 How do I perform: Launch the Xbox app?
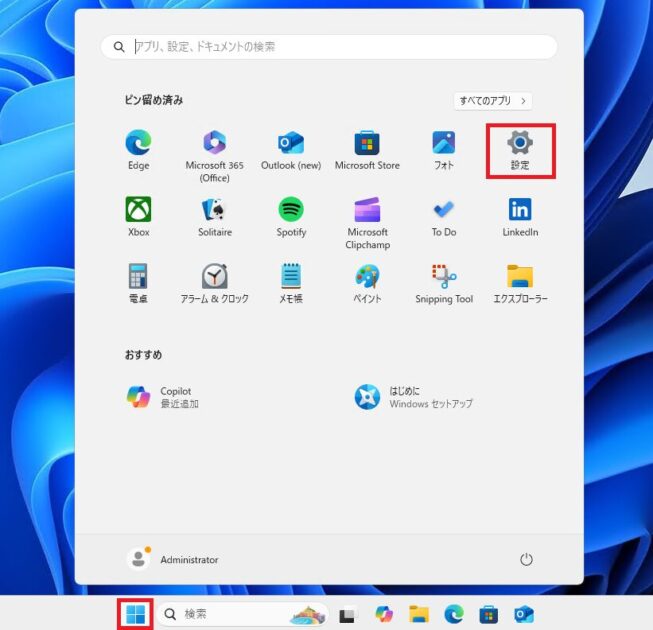pos(138,217)
